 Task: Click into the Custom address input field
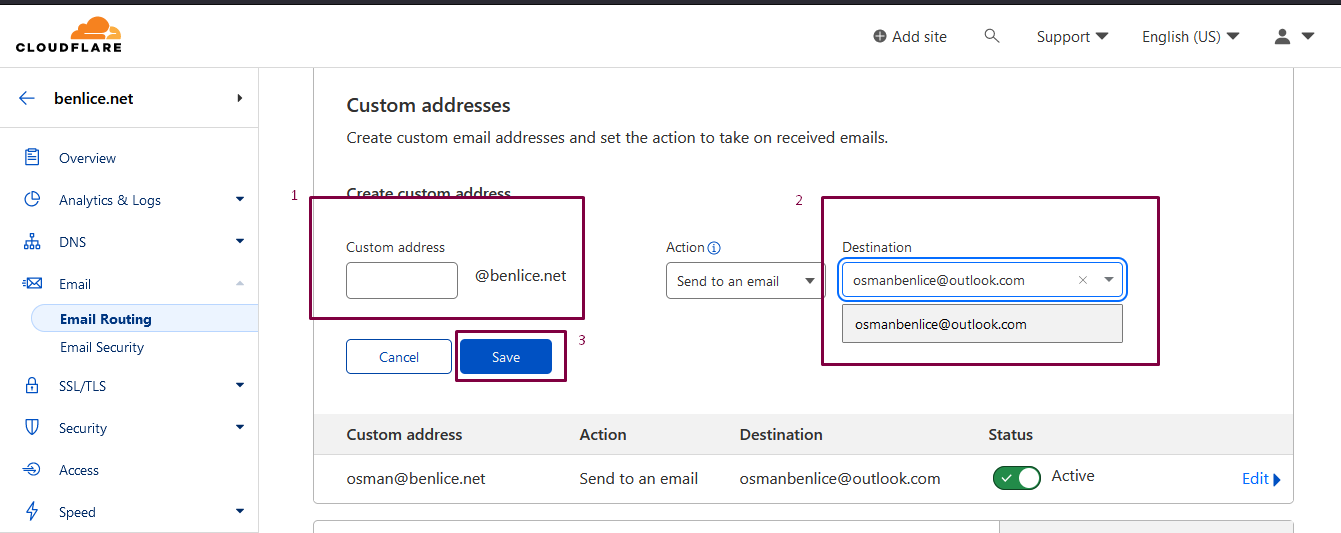[x=402, y=281]
